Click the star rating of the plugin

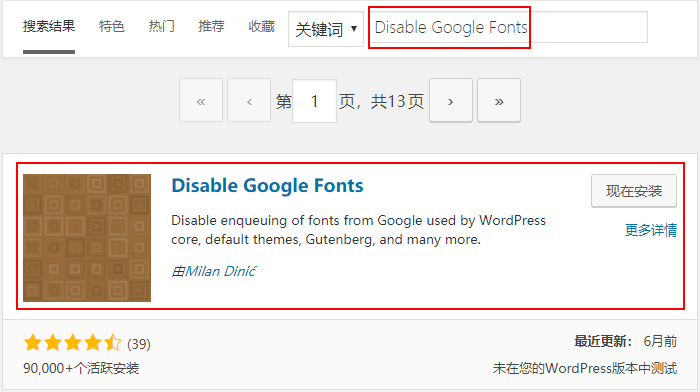72,343
